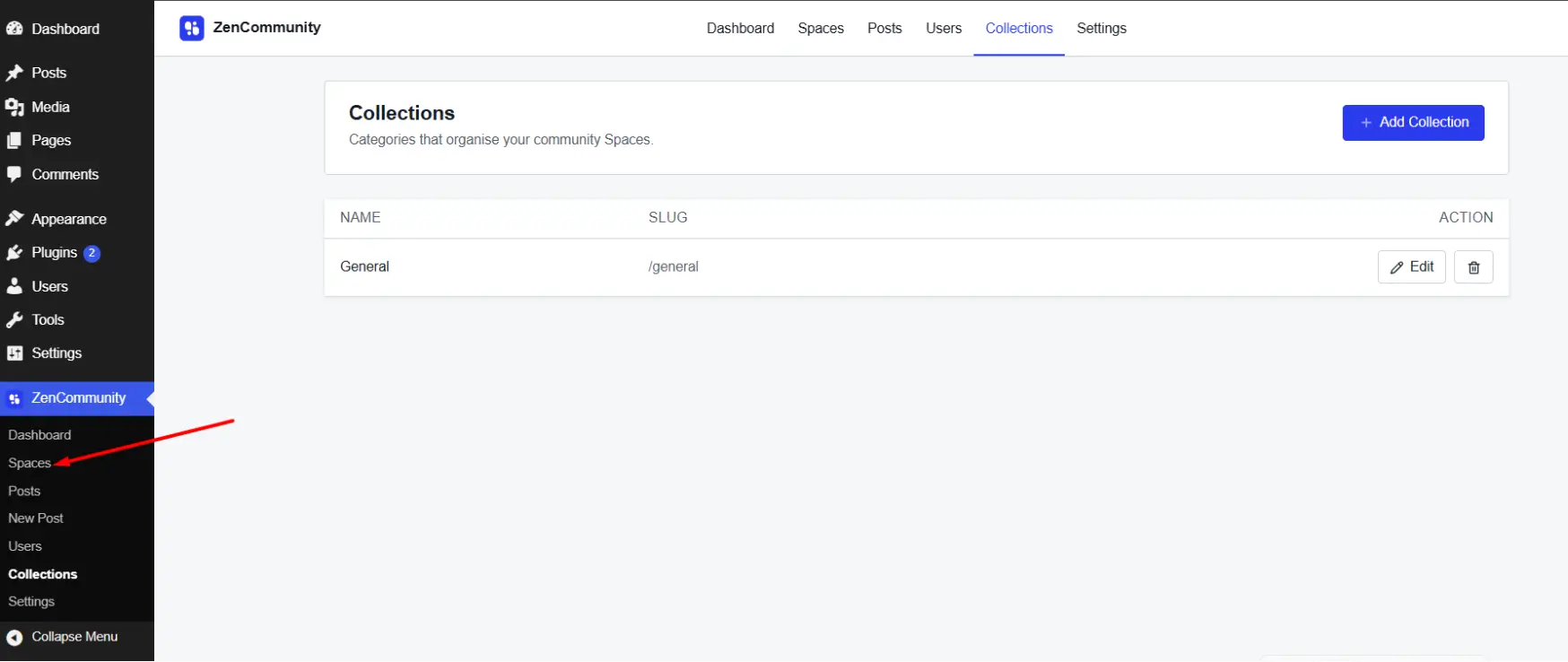Screen dimensions: 1568x662
Task: Collapse the admin menu arrow icon
Action: pos(14,638)
